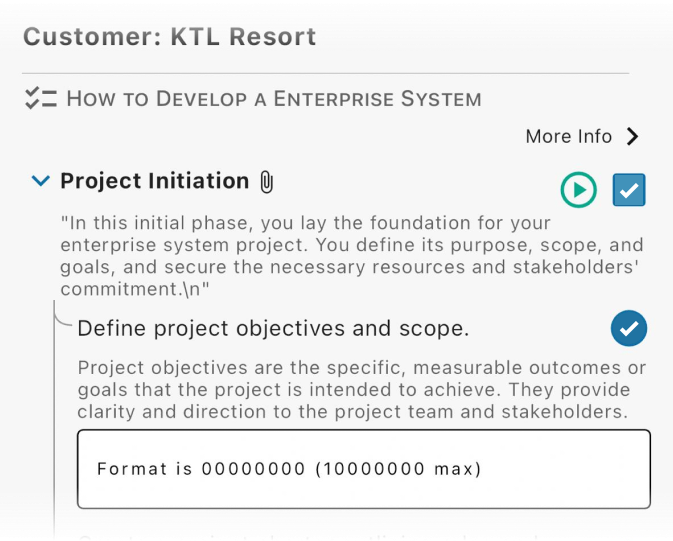Select the 'Define project objectives and scope' step
This screenshot has height=541, width=673.
click(x=273, y=328)
